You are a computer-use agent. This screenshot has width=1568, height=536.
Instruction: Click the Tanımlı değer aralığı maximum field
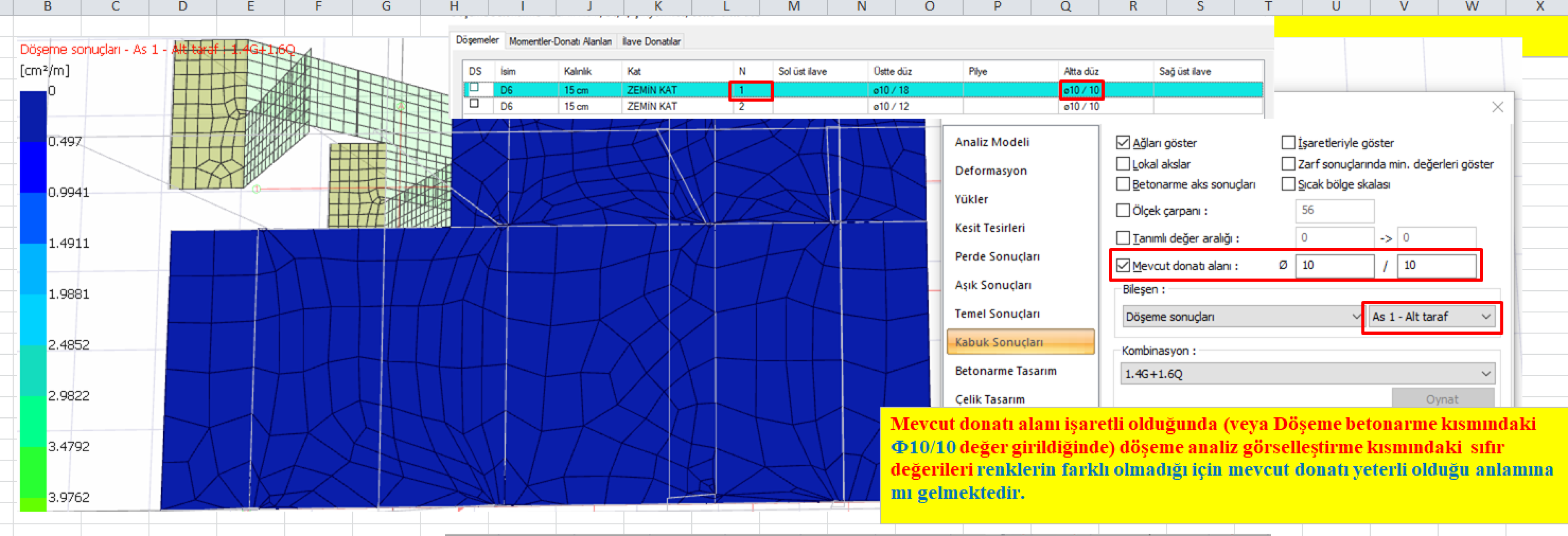point(1437,238)
